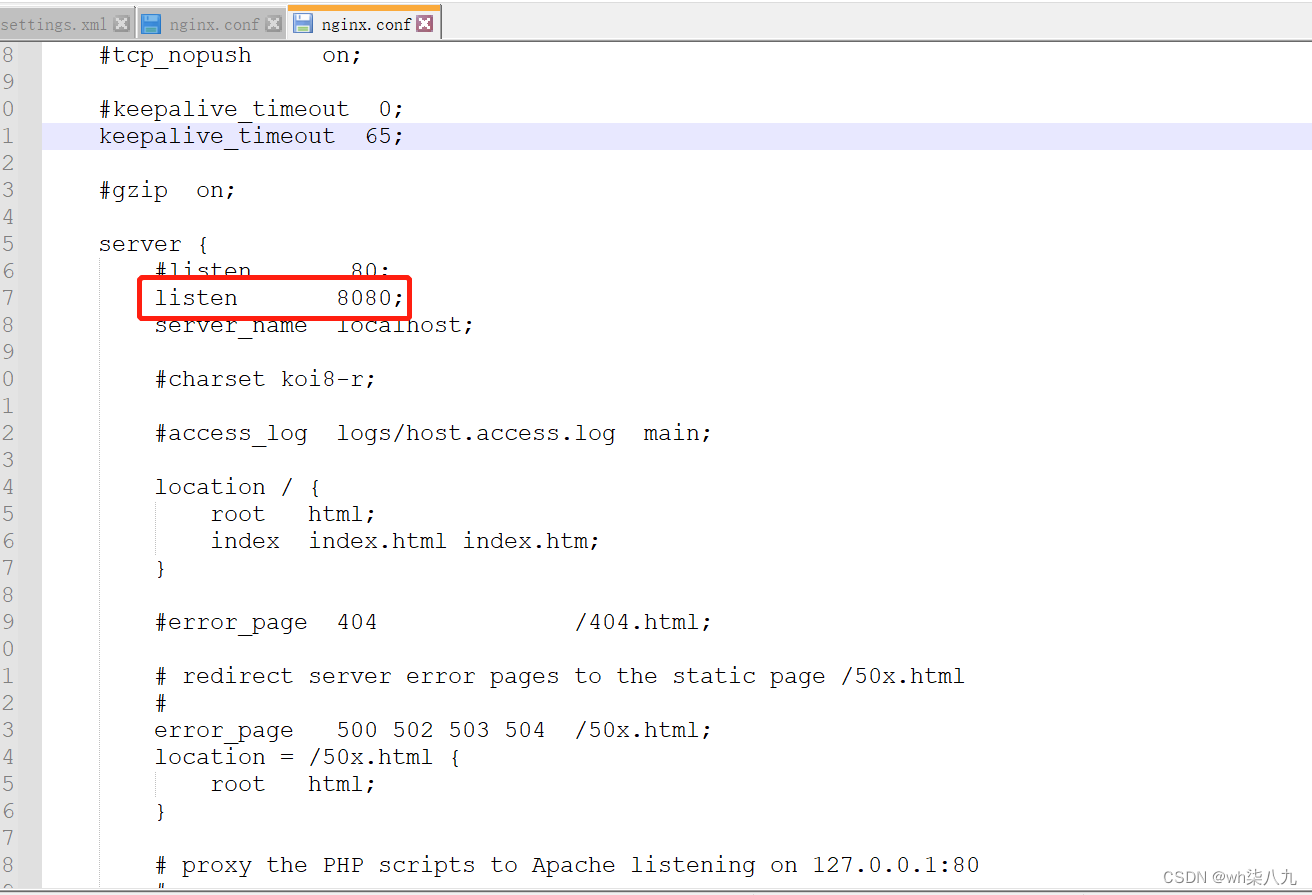Click the 'location / {' line
Image resolution: width=1312 pixels, height=895 pixels.
237,488
